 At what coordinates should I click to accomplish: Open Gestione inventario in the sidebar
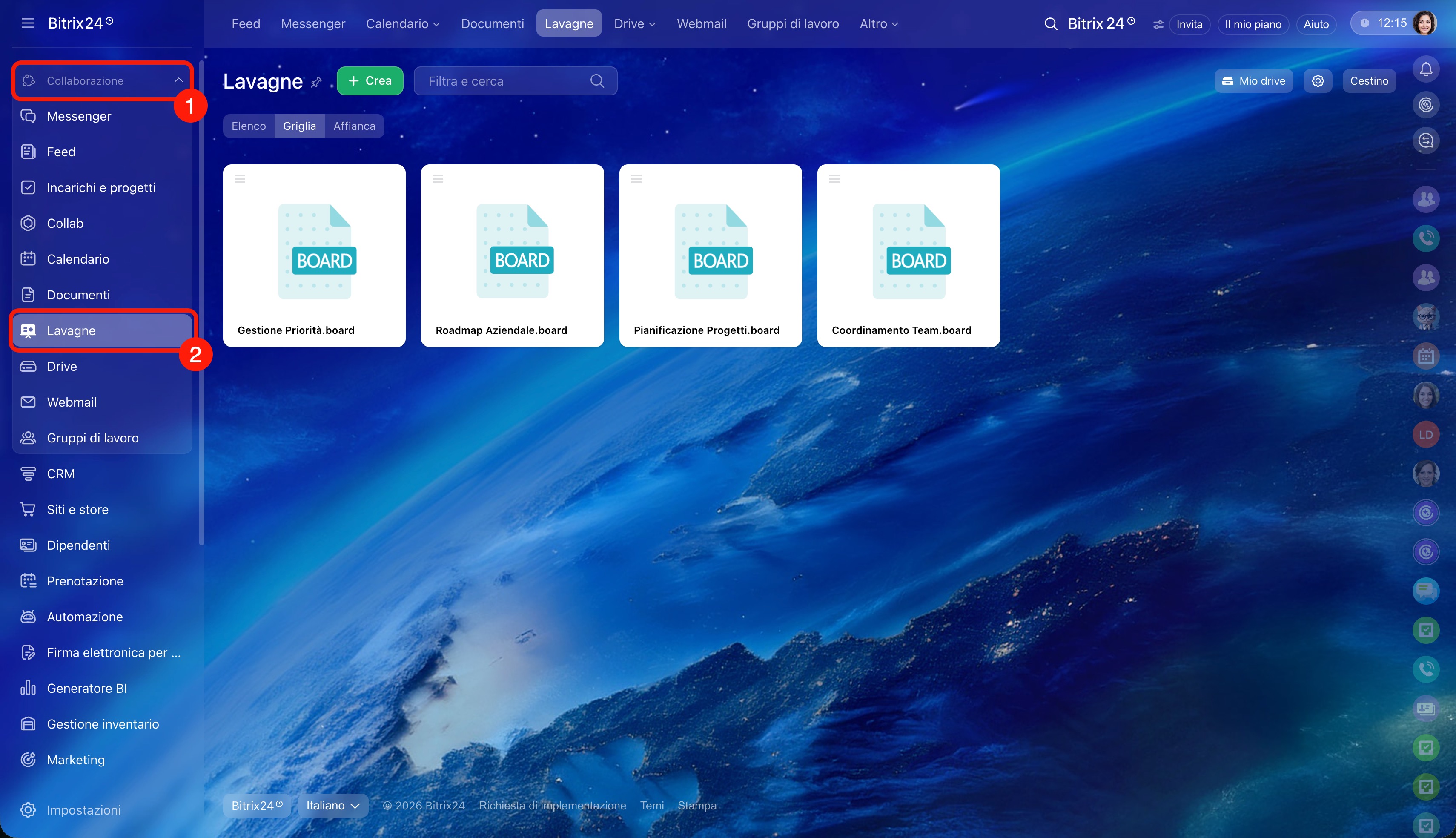[103, 724]
